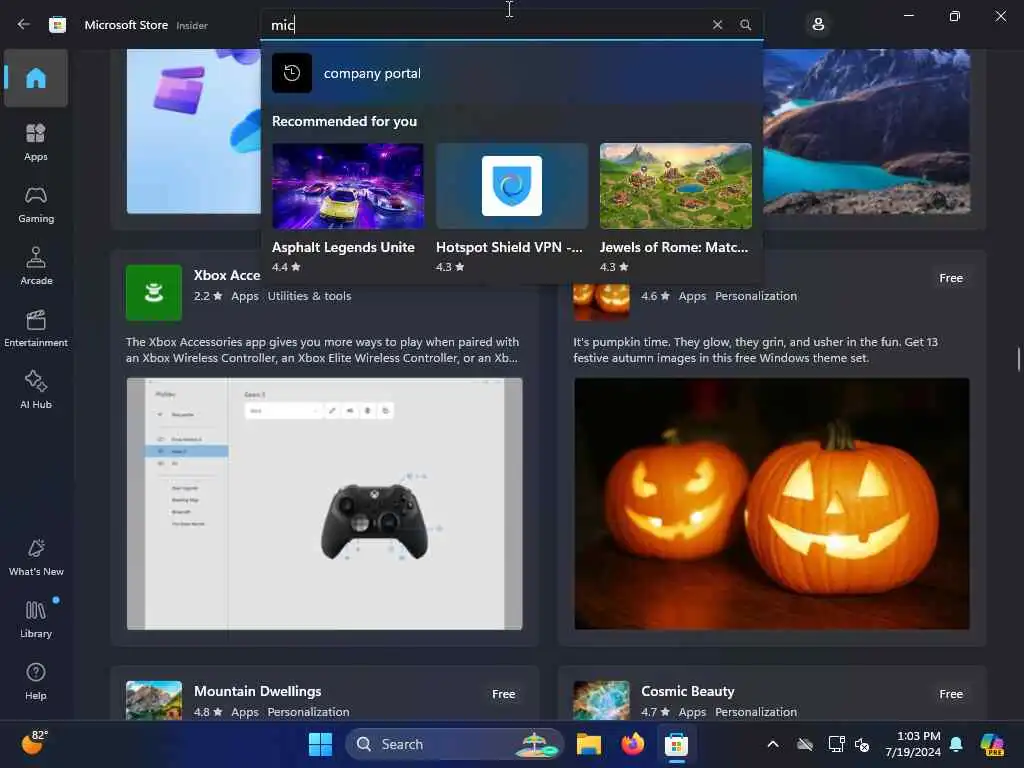Click the Hotspot Shield VPN title
This screenshot has height=768, width=1024.
point(509,248)
